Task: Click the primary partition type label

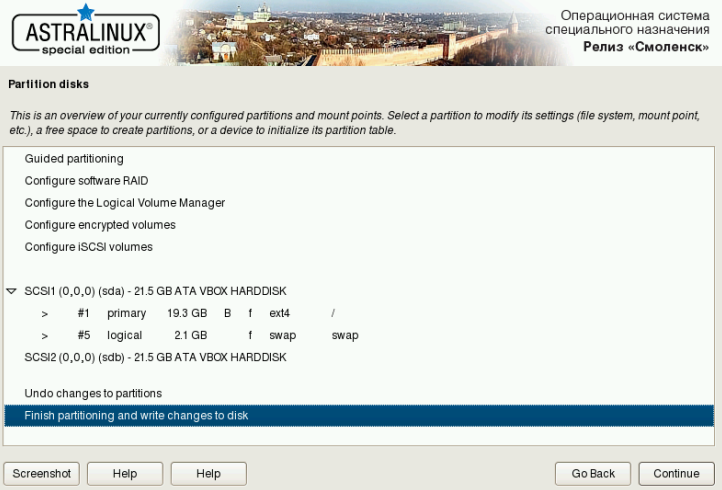Action: click(127, 313)
